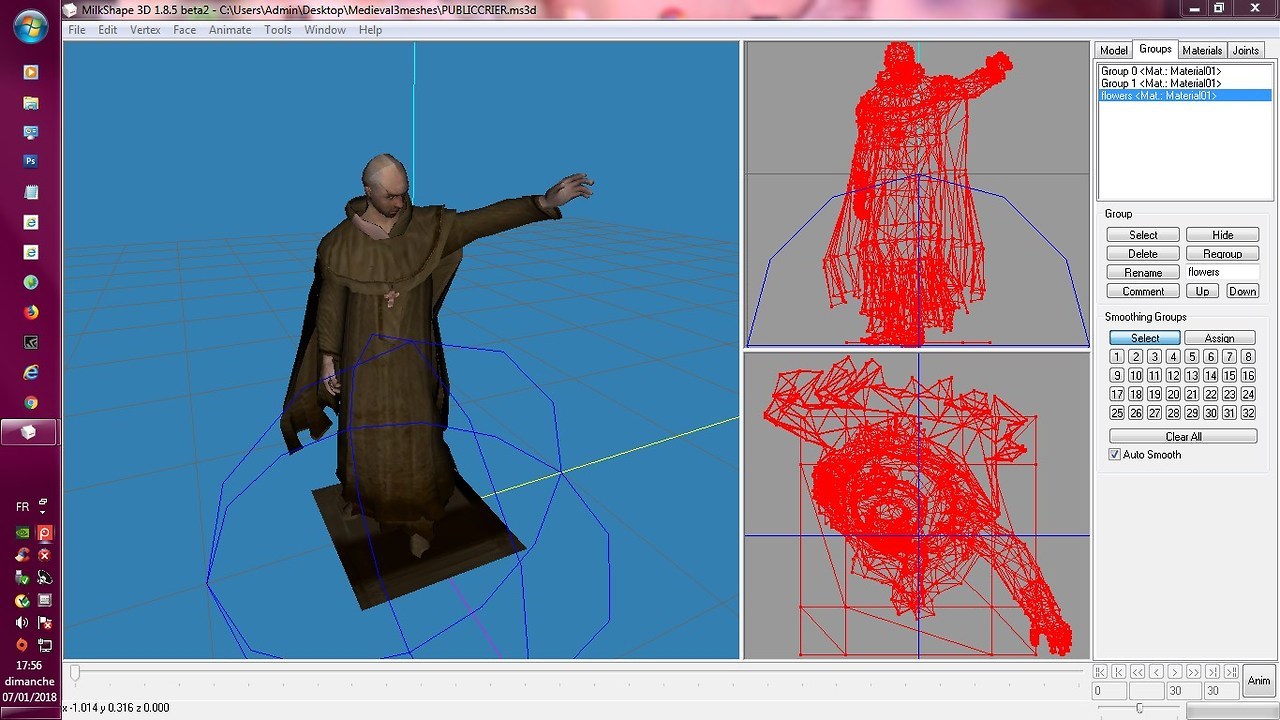The height and width of the screenshot is (720, 1280).
Task: Toggle the Auto Smooth checkbox
Action: [x=1115, y=455]
